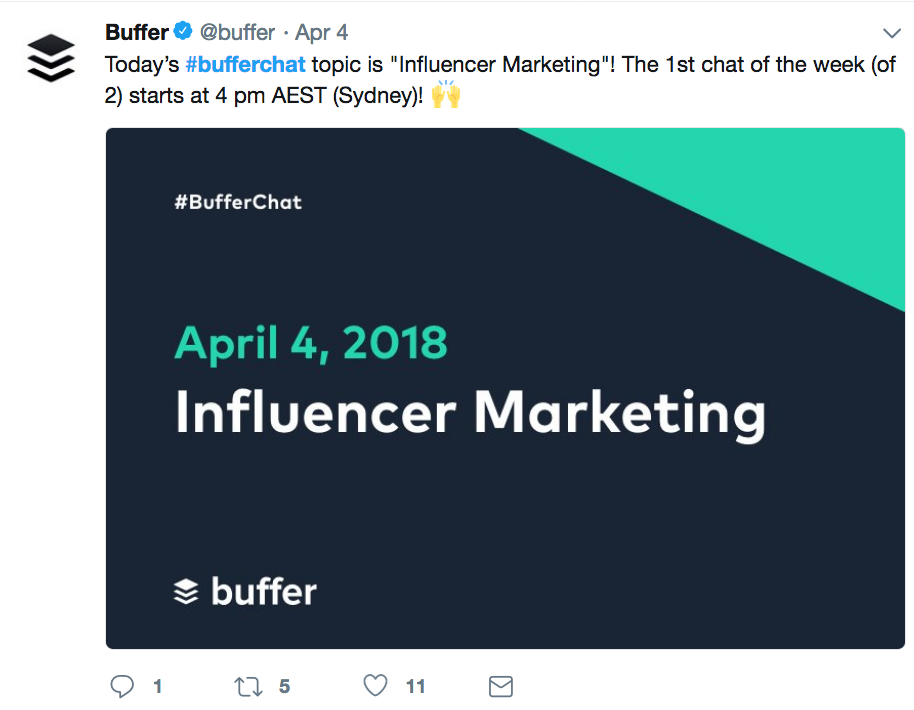The height and width of the screenshot is (710, 914).
Task: Click the reply count of 1
Action: 157,686
